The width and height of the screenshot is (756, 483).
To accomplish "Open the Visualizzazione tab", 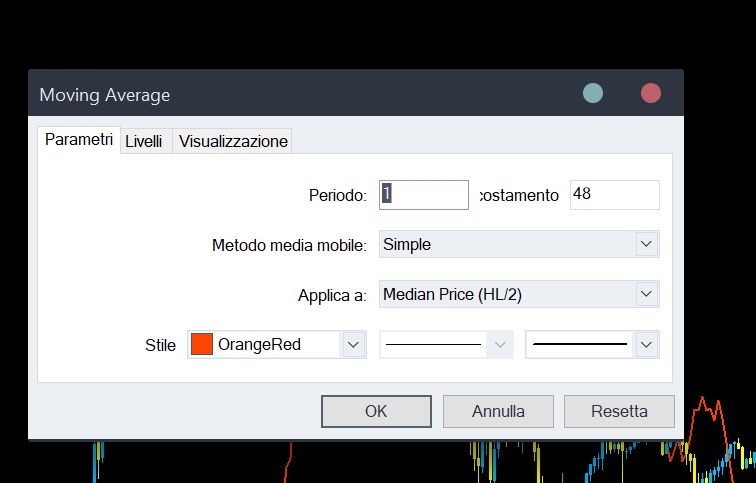I will (233, 142).
